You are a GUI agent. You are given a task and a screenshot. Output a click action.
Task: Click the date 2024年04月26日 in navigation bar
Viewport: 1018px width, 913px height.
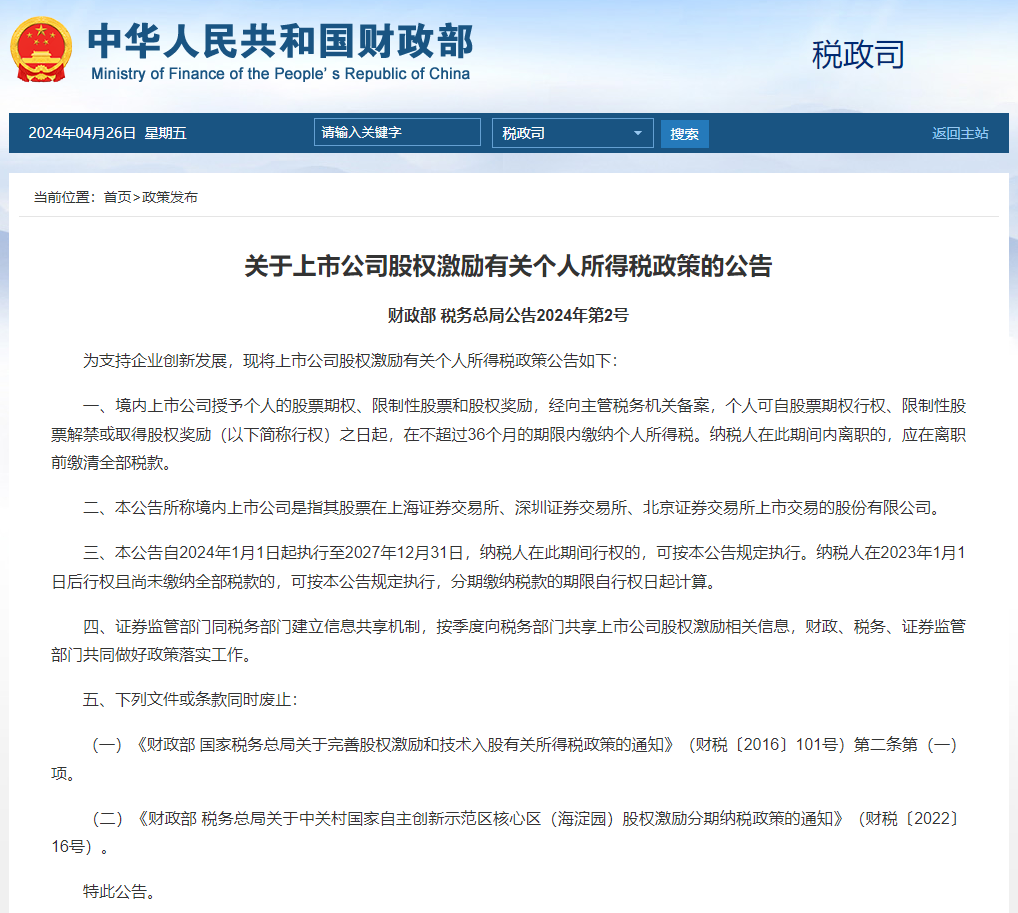82,133
